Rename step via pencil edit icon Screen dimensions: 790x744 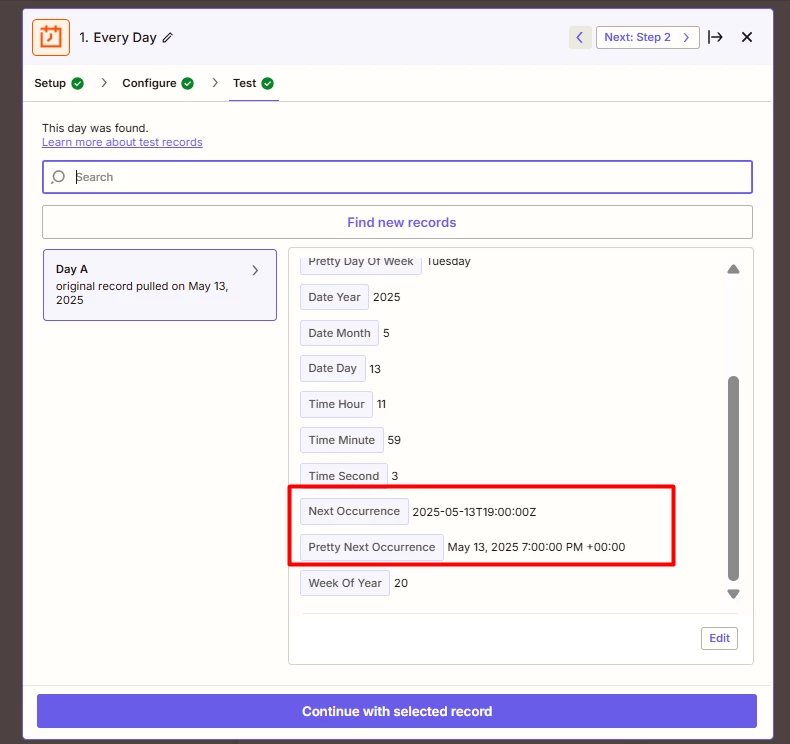(x=168, y=38)
